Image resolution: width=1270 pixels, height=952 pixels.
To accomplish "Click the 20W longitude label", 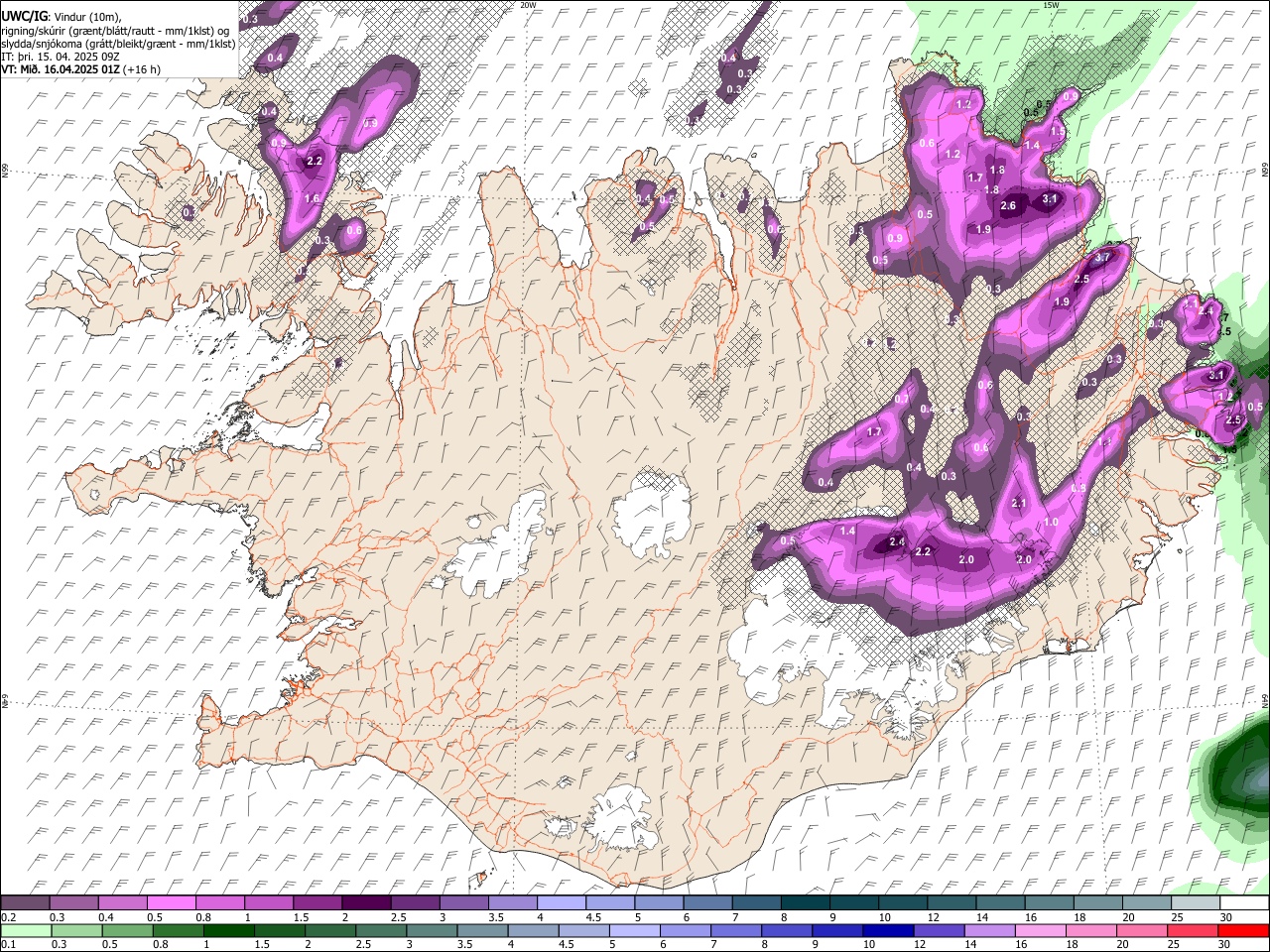I will click(528, 5).
